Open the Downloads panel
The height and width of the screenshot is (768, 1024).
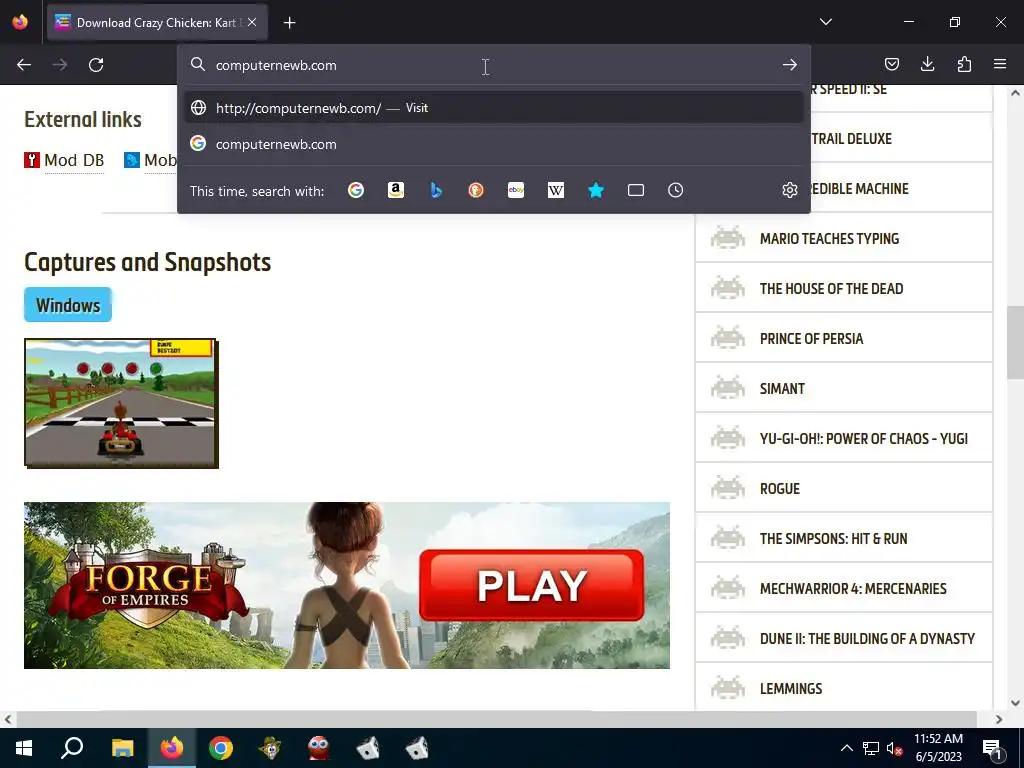(x=927, y=64)
